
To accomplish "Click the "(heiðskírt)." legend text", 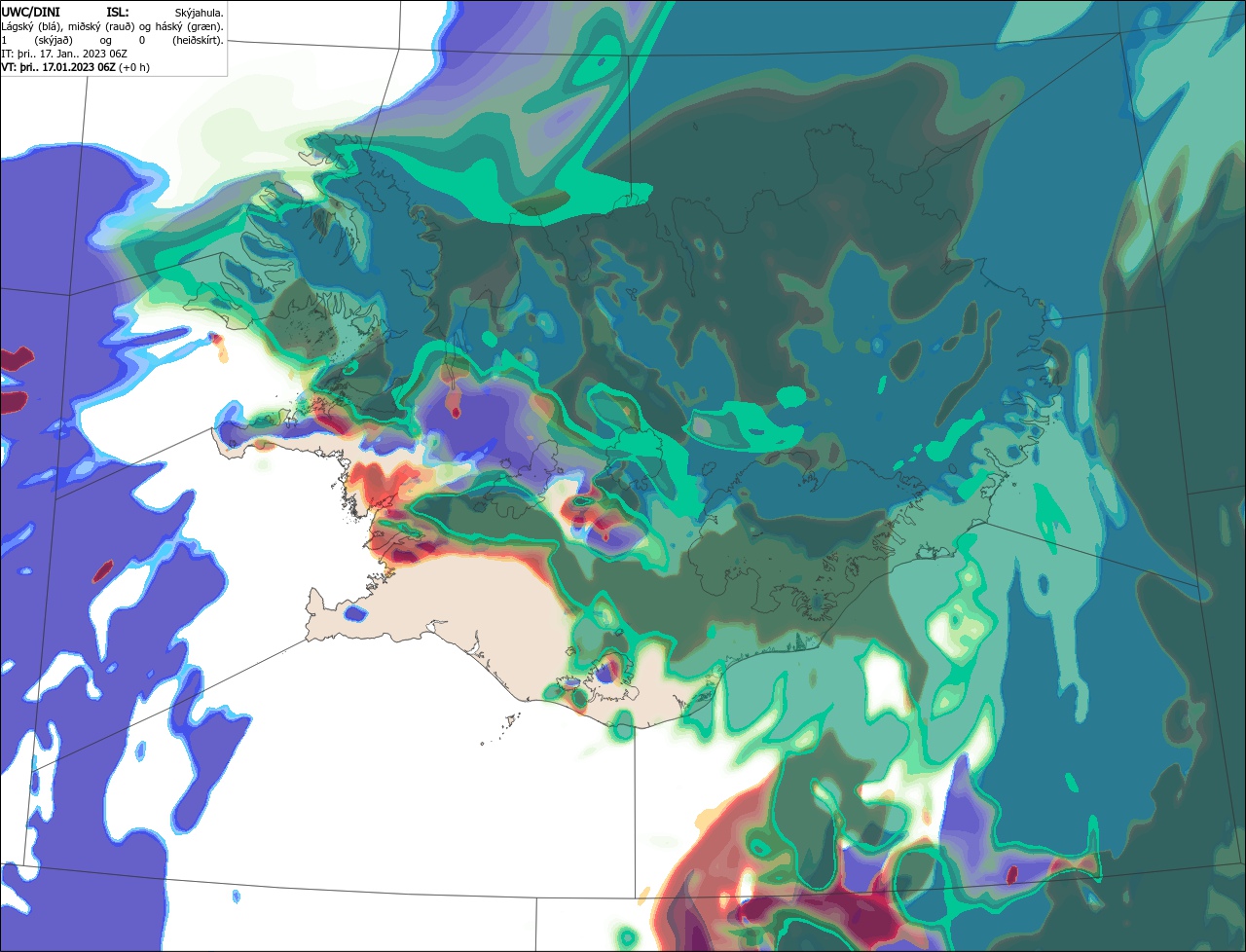I will pyautogui.click(x=198, y=41).
